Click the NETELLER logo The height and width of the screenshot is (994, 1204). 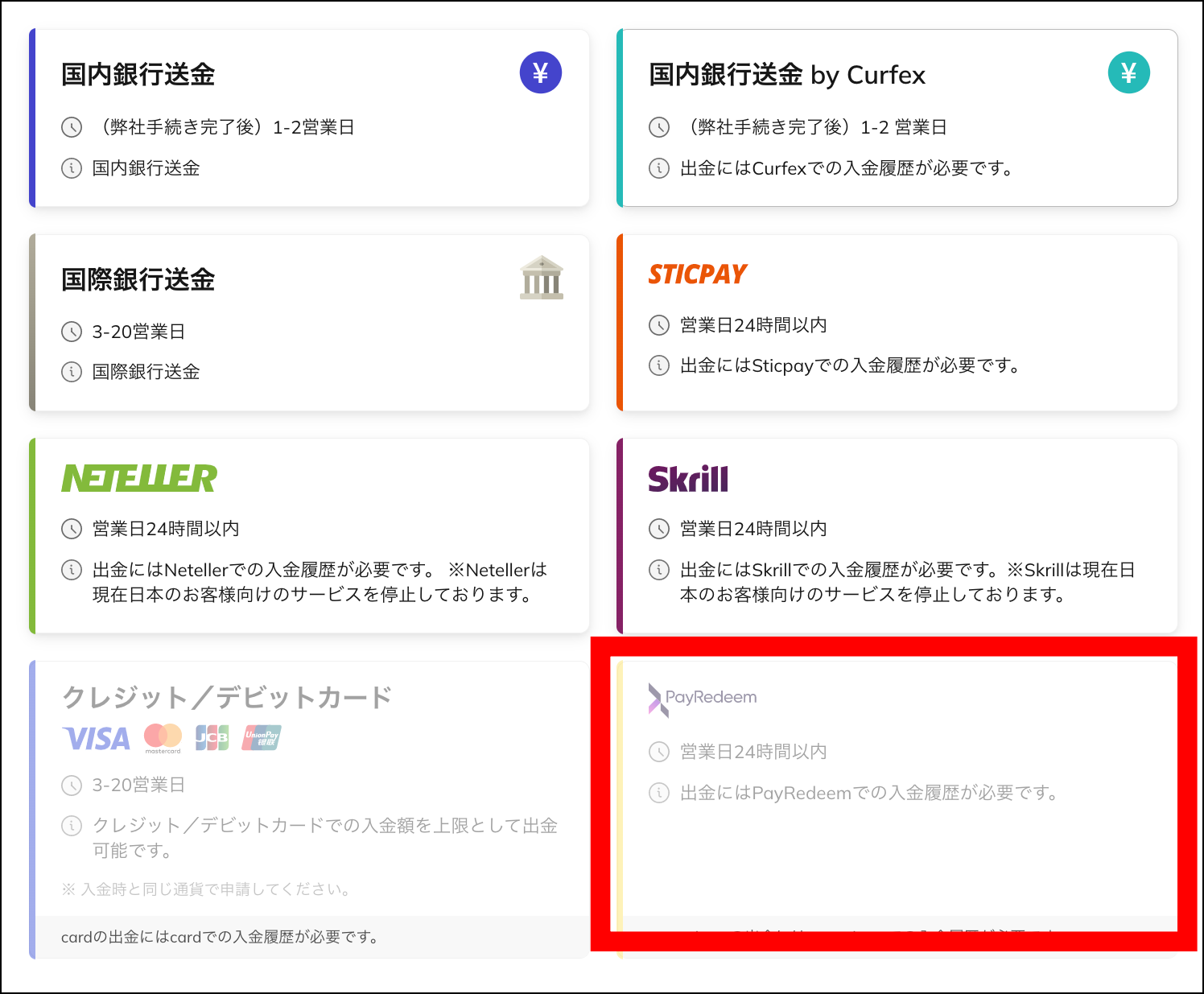pos(138,477)
